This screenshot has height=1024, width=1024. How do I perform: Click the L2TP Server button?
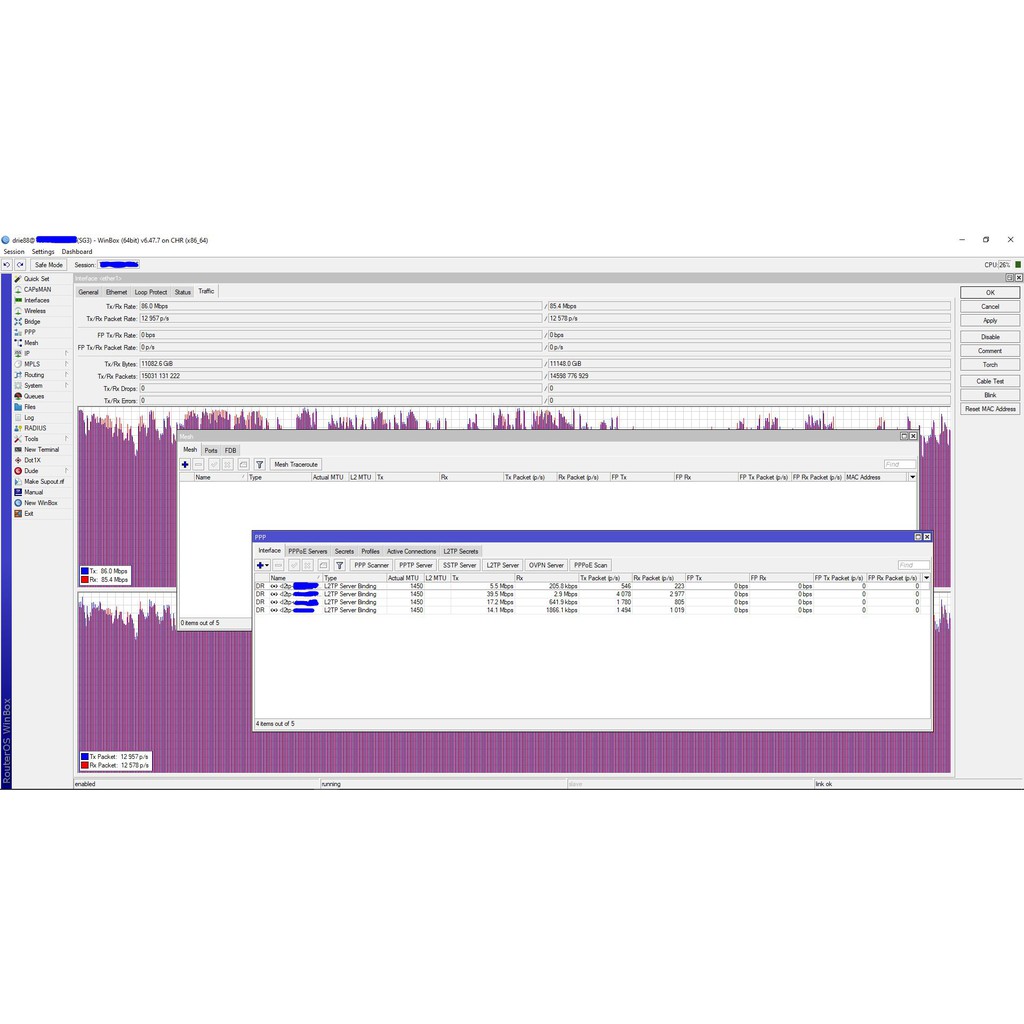[503, 565]
